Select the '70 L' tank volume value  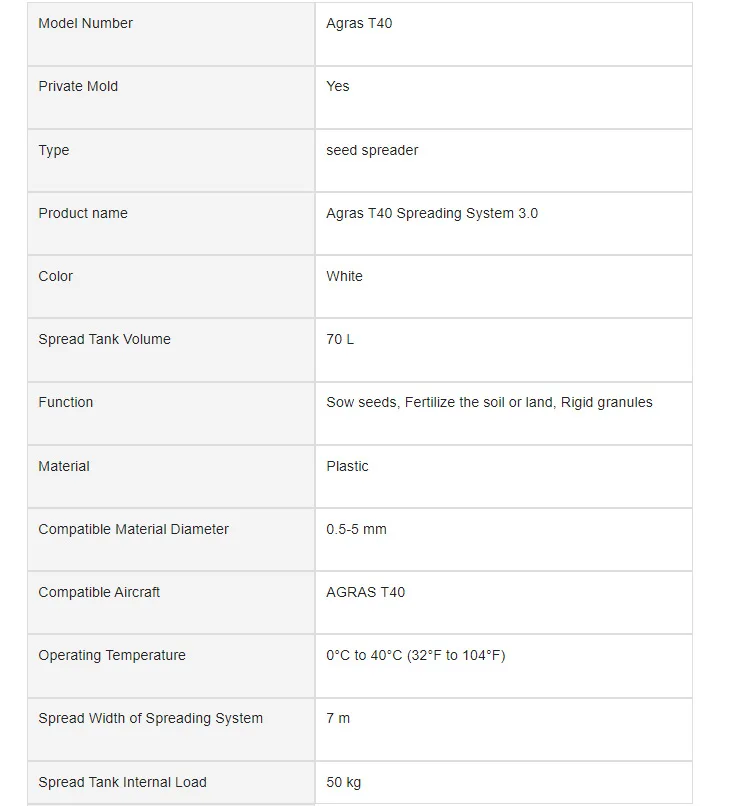click(340, 339)
